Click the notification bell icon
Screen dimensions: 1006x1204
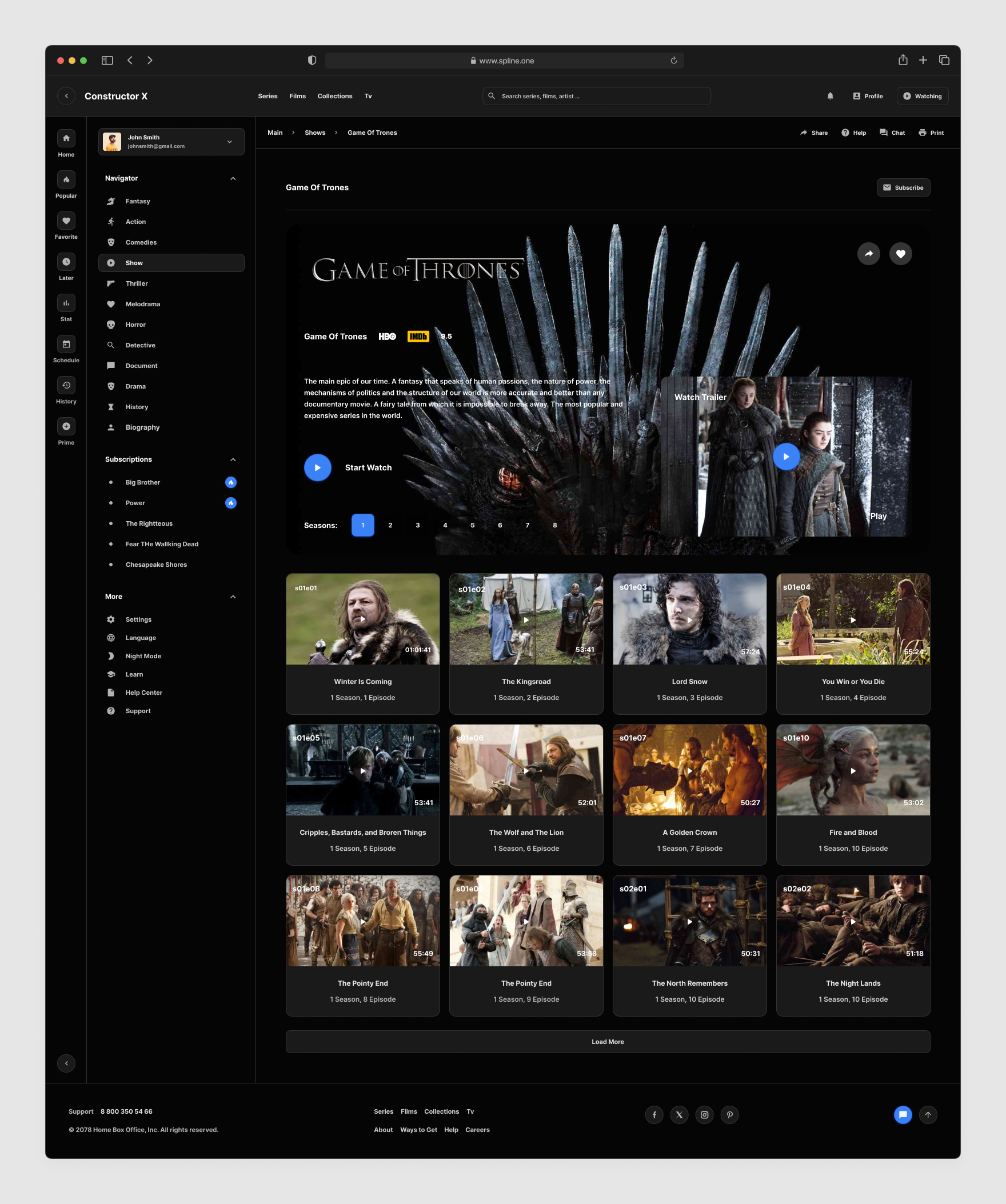pos(830,97)
